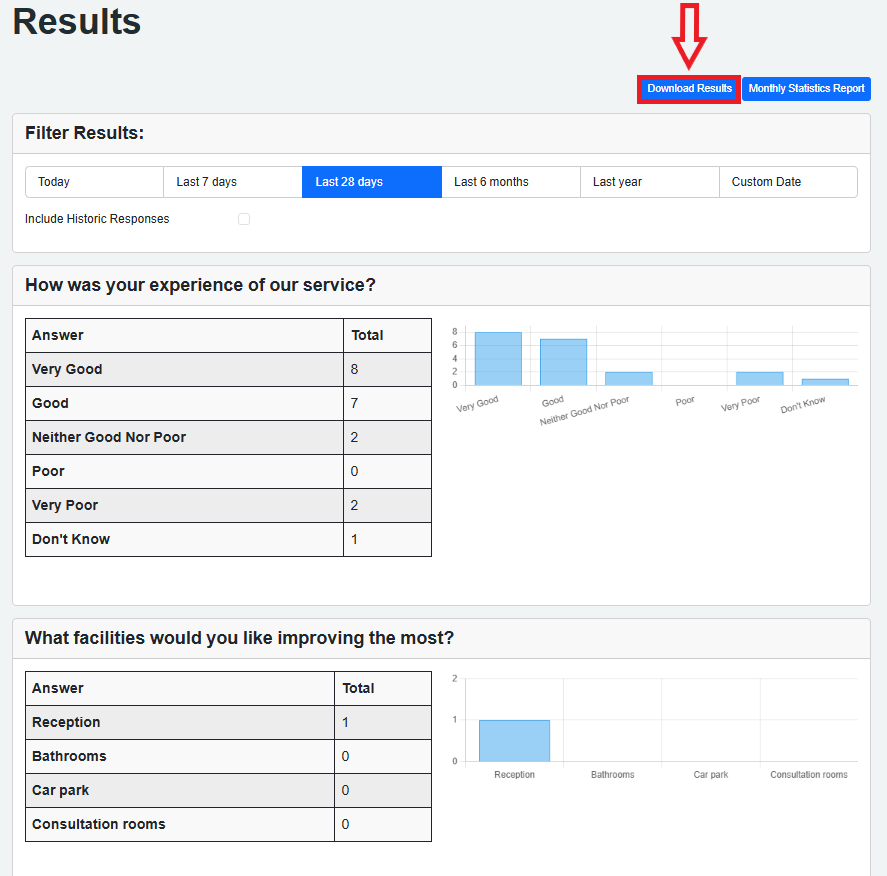Image resolution: width=887 pixels, height=876 pixels.
Task: Choose the Last year filter
Action: 649,182
